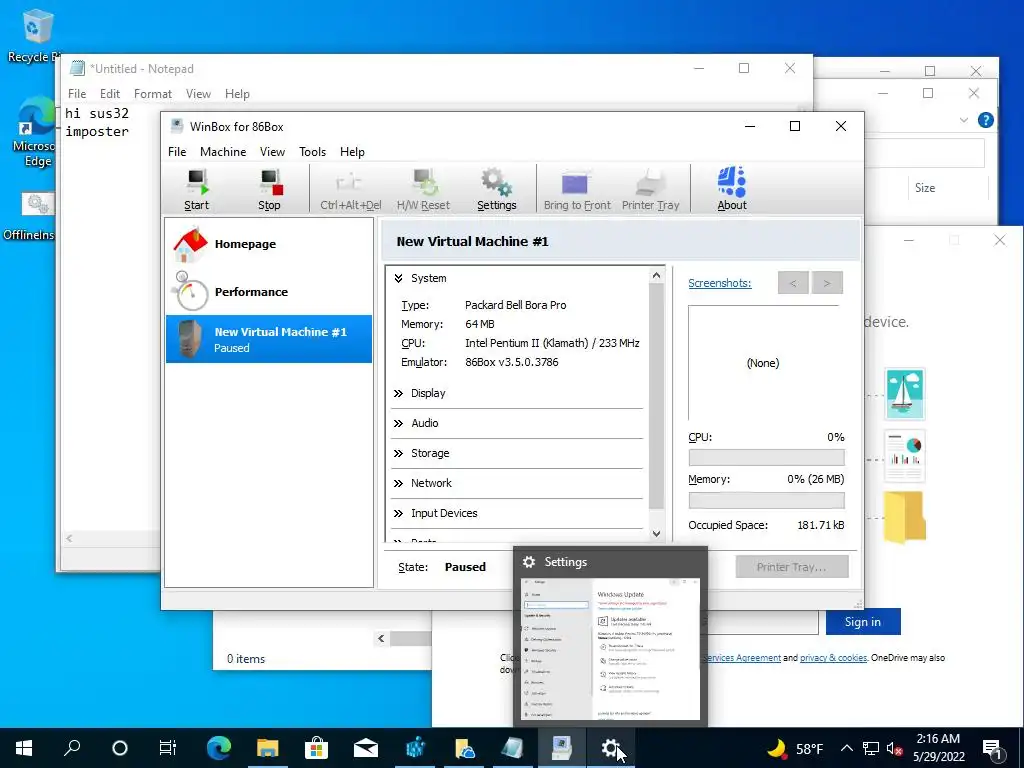Open WinBox Tools menu
This screenshot has height=768, width=1024.
312,152
